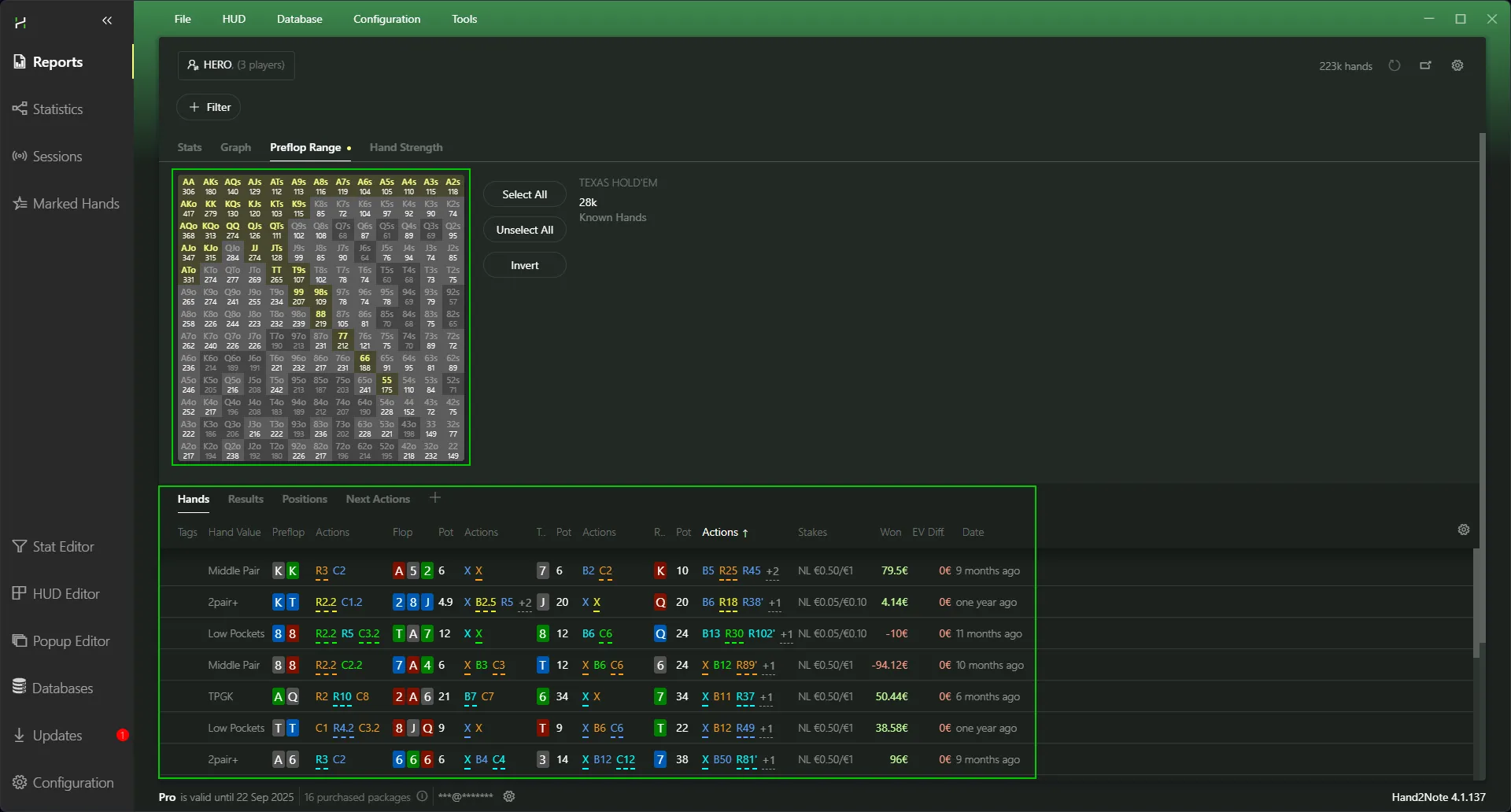Screen dimensions: 1511x812
Task: Click the Invert button
Action: point(524,266)
